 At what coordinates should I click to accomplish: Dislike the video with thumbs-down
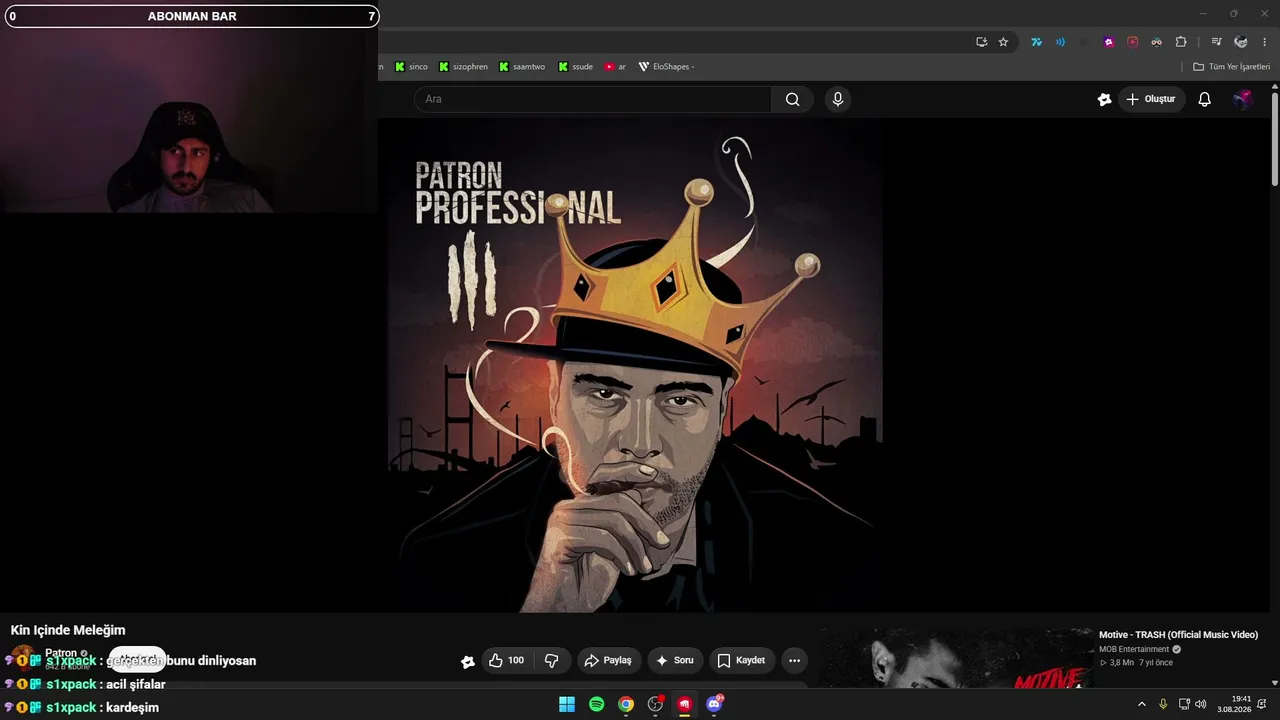point(552,660)
